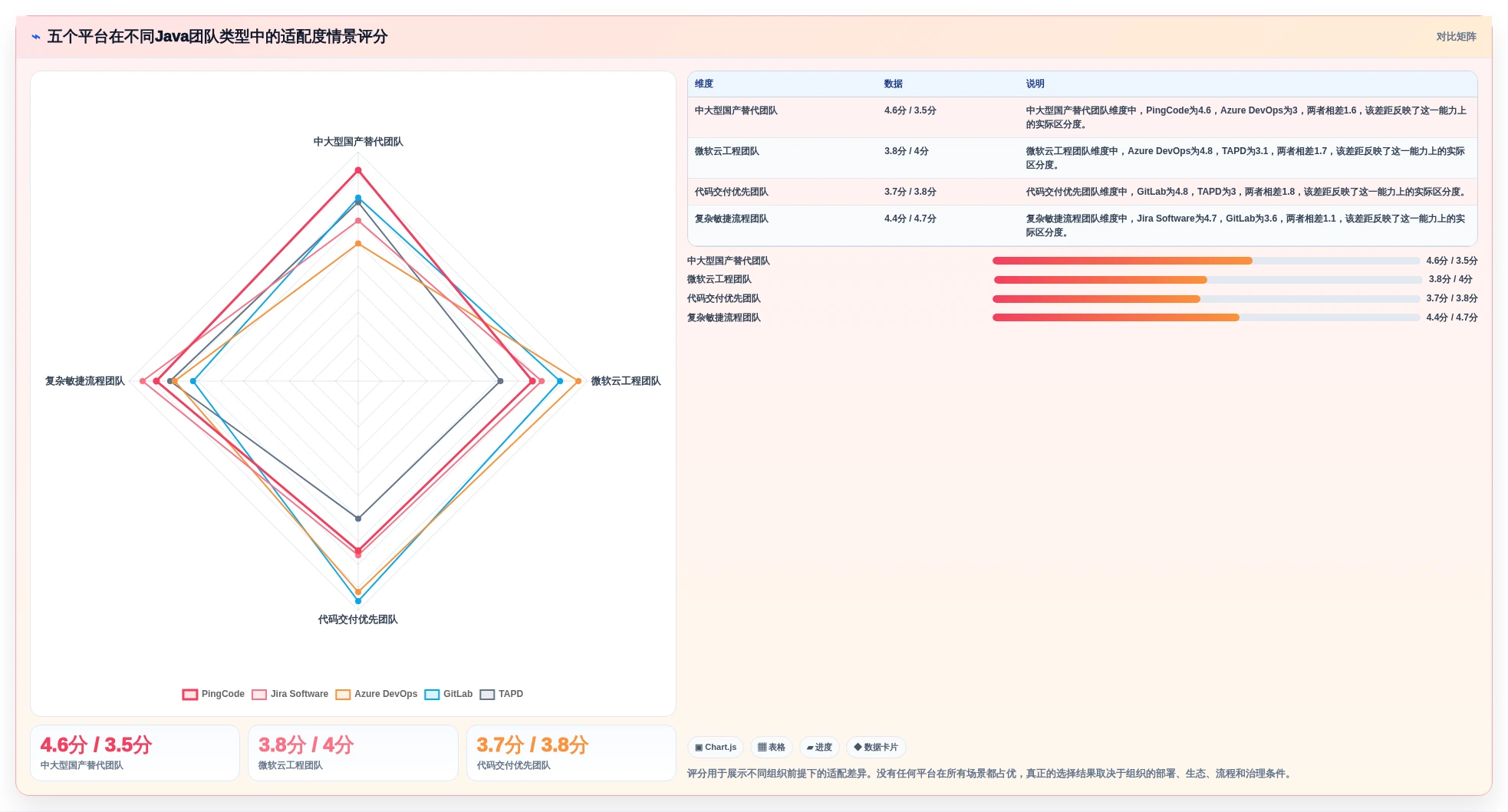Click the 数据 column header

click(x=894, y=84)
